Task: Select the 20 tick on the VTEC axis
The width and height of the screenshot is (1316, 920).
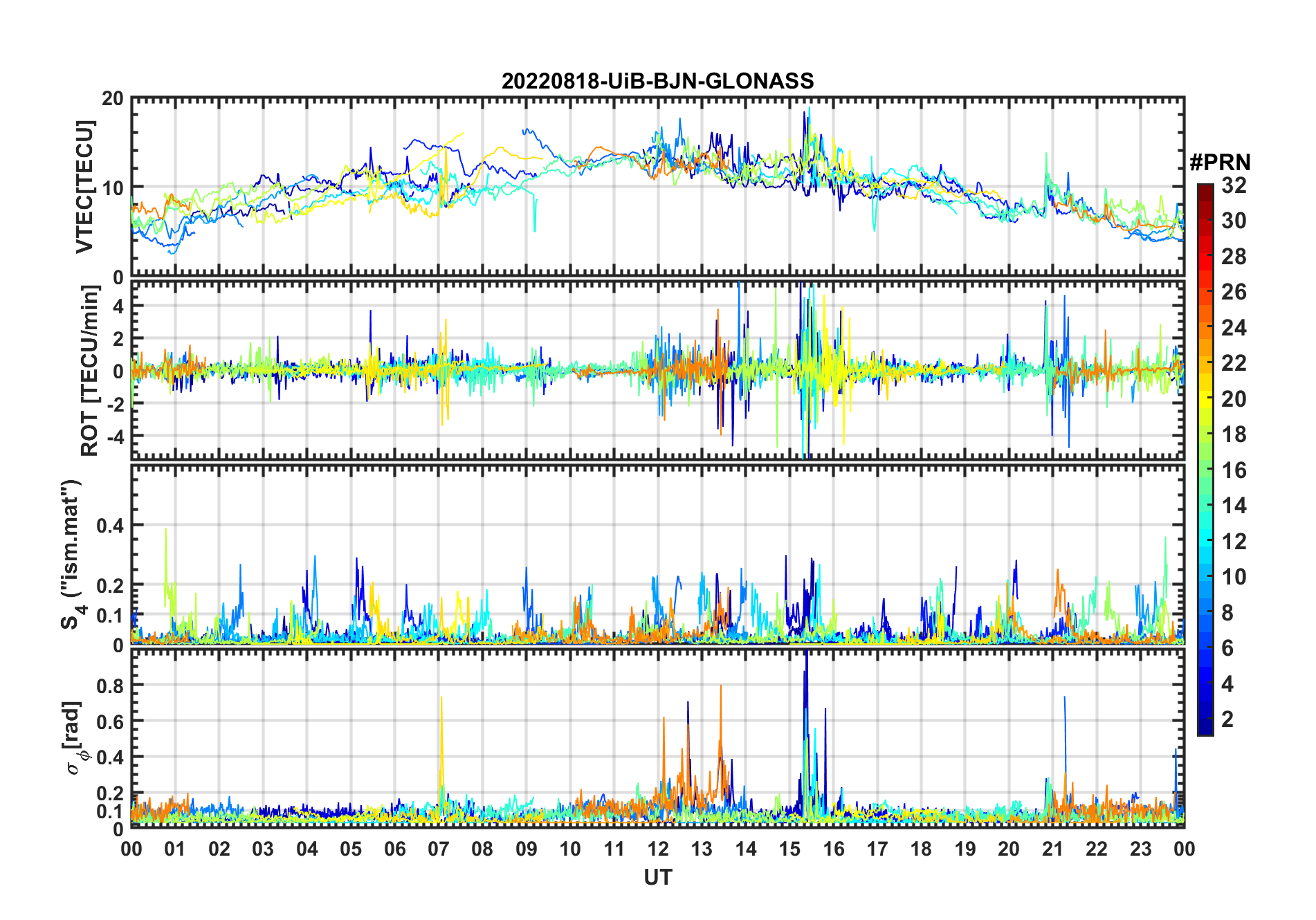Action: pos(113,99)
